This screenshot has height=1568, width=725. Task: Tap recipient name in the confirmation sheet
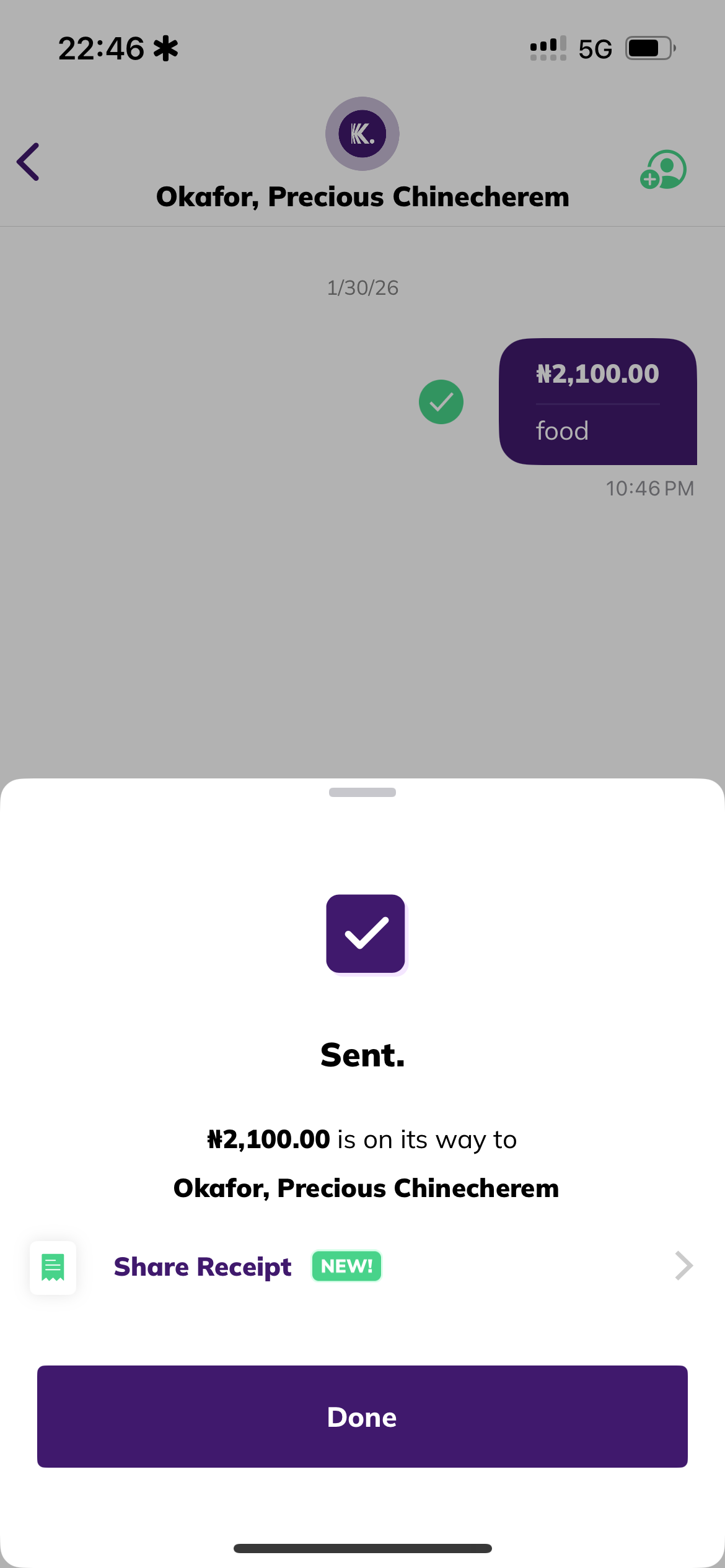click(x=366, y=1188)
